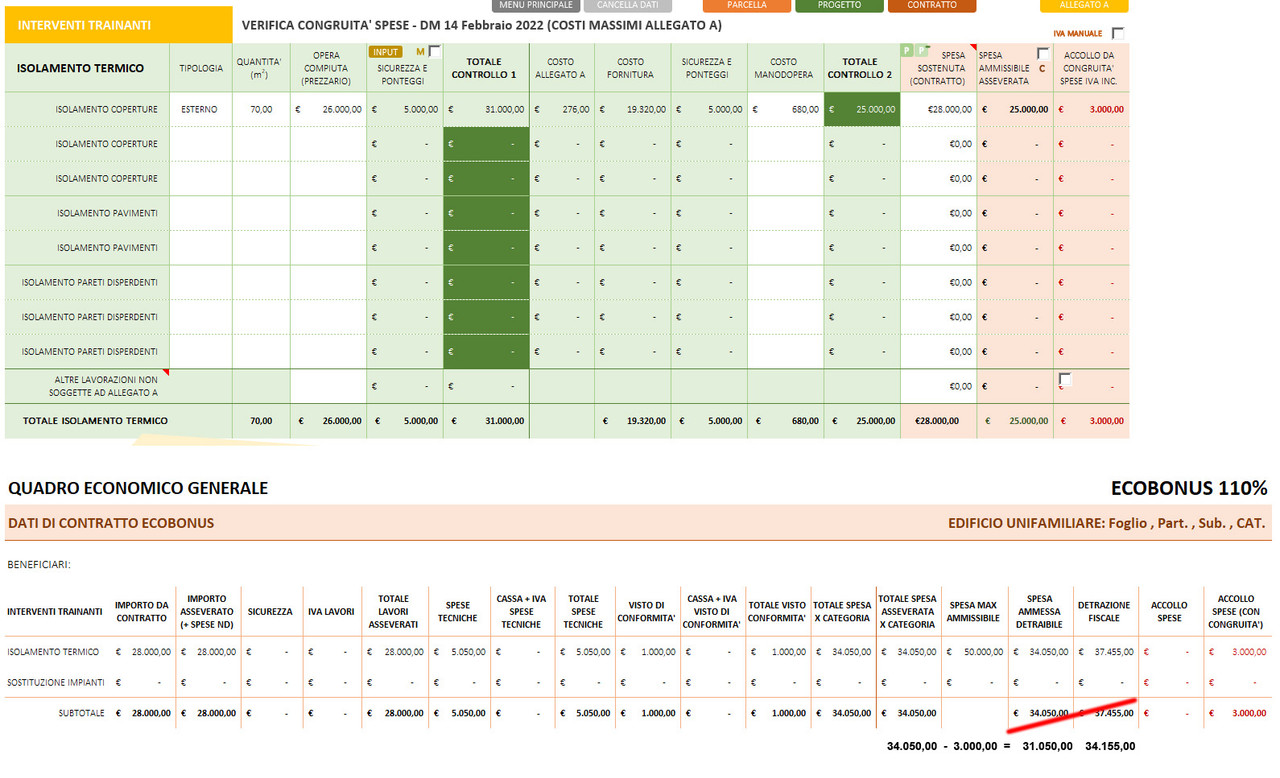The width and height of the screenshot is (1280, 778).
Task: Click the IMPORTO DA CONTRATTO column header
Action: [x=141, y=611]
